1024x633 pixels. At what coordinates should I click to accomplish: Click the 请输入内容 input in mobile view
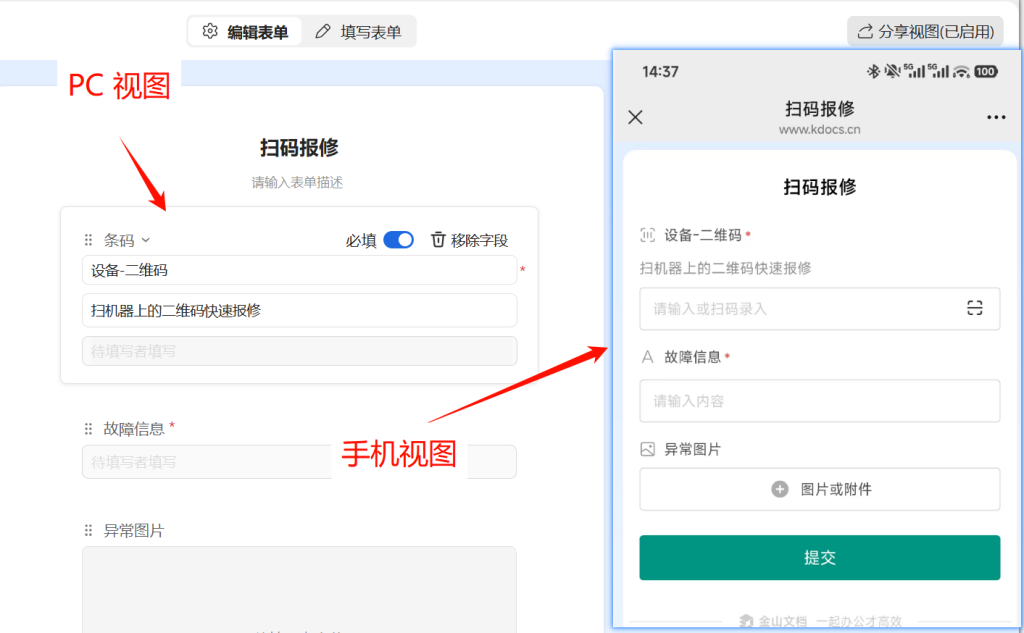tap(820, 400)
